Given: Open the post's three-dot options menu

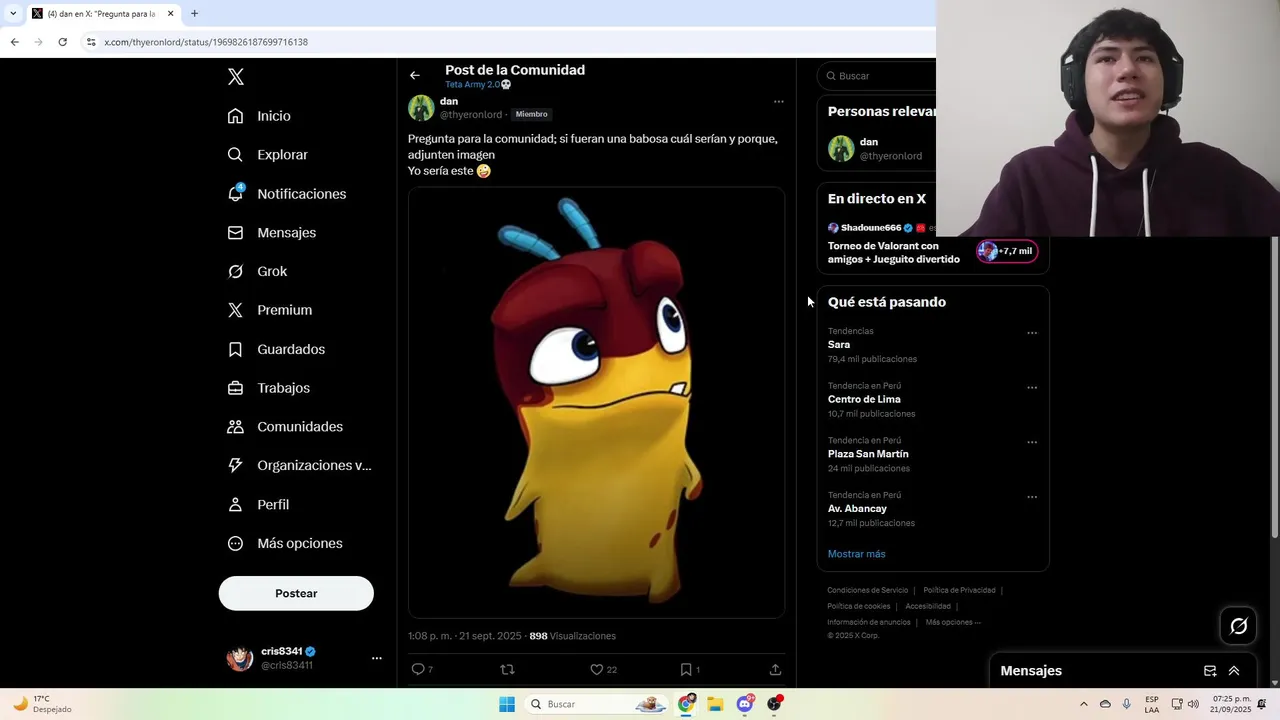Looking at the screenshot, I should (779, 102).
